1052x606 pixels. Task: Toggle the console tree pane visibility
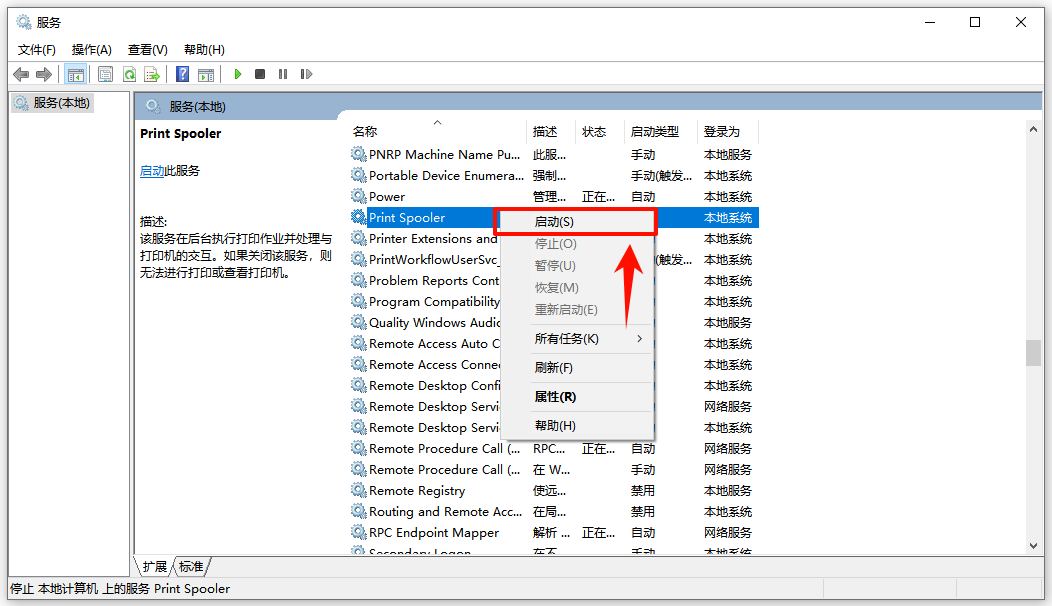click(x=76, y=74)
